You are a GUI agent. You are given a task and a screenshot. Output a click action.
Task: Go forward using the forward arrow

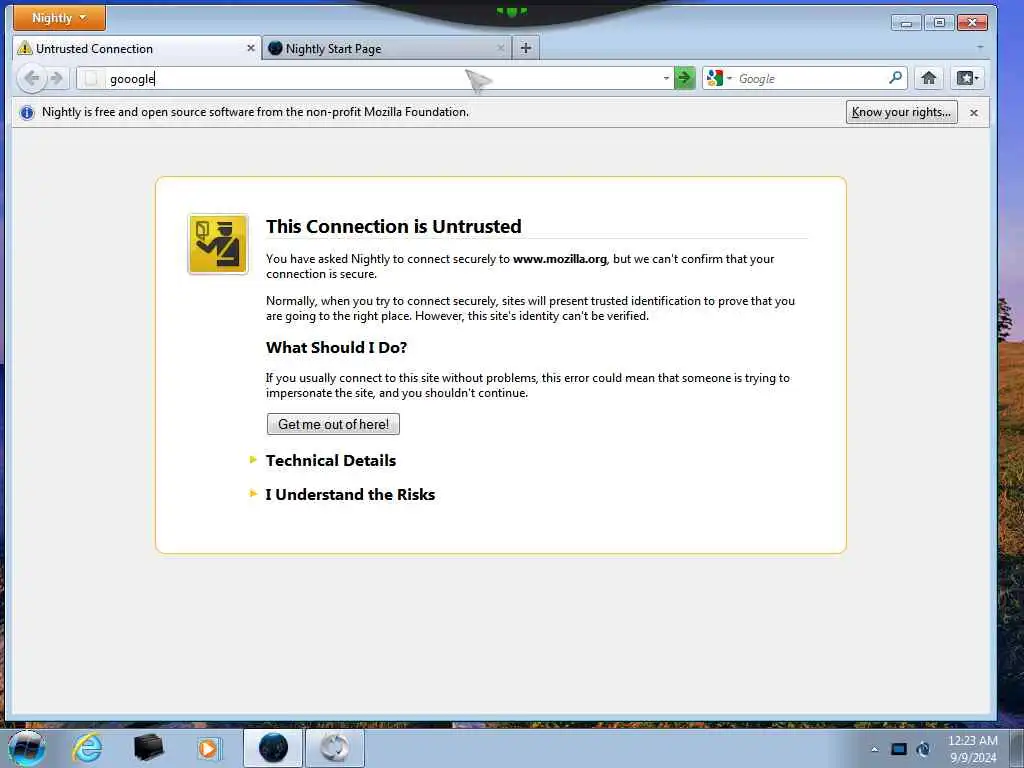tap(57, 78)
